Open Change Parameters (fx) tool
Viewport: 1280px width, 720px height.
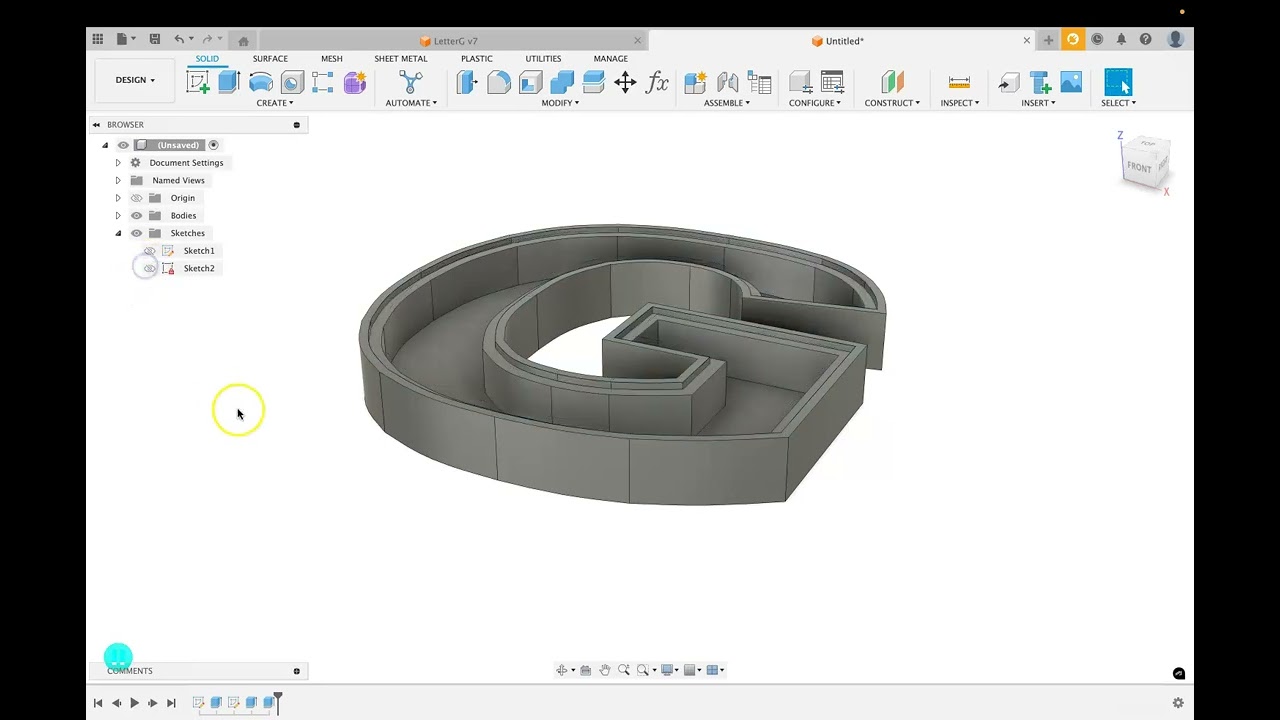click(x=657, y=82)
